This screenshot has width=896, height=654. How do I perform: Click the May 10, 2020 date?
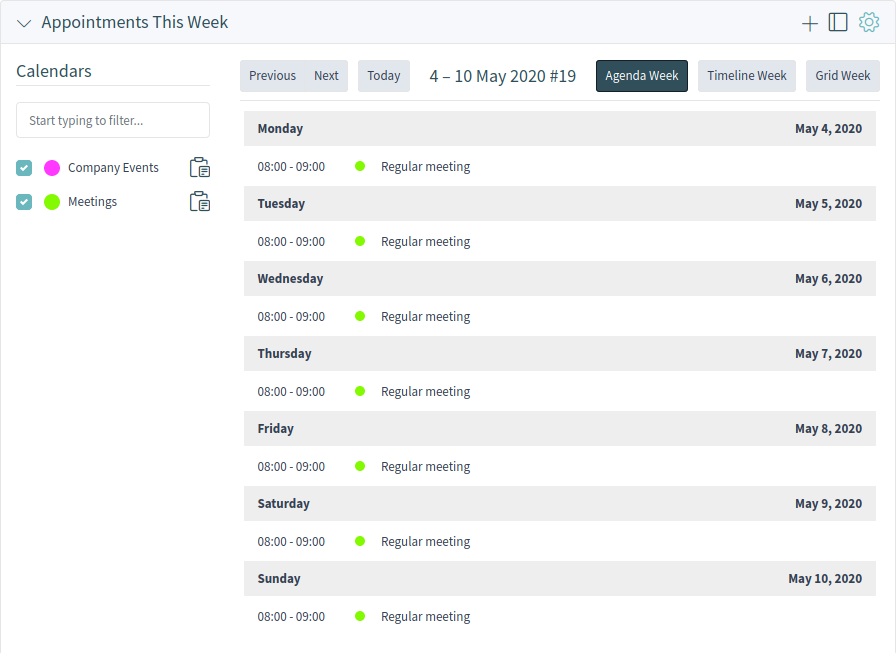point(825,579)
